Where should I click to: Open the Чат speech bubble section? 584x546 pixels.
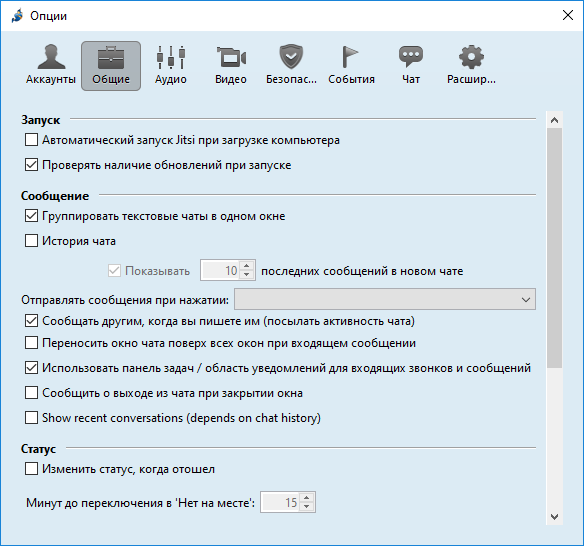click(411, 66)
